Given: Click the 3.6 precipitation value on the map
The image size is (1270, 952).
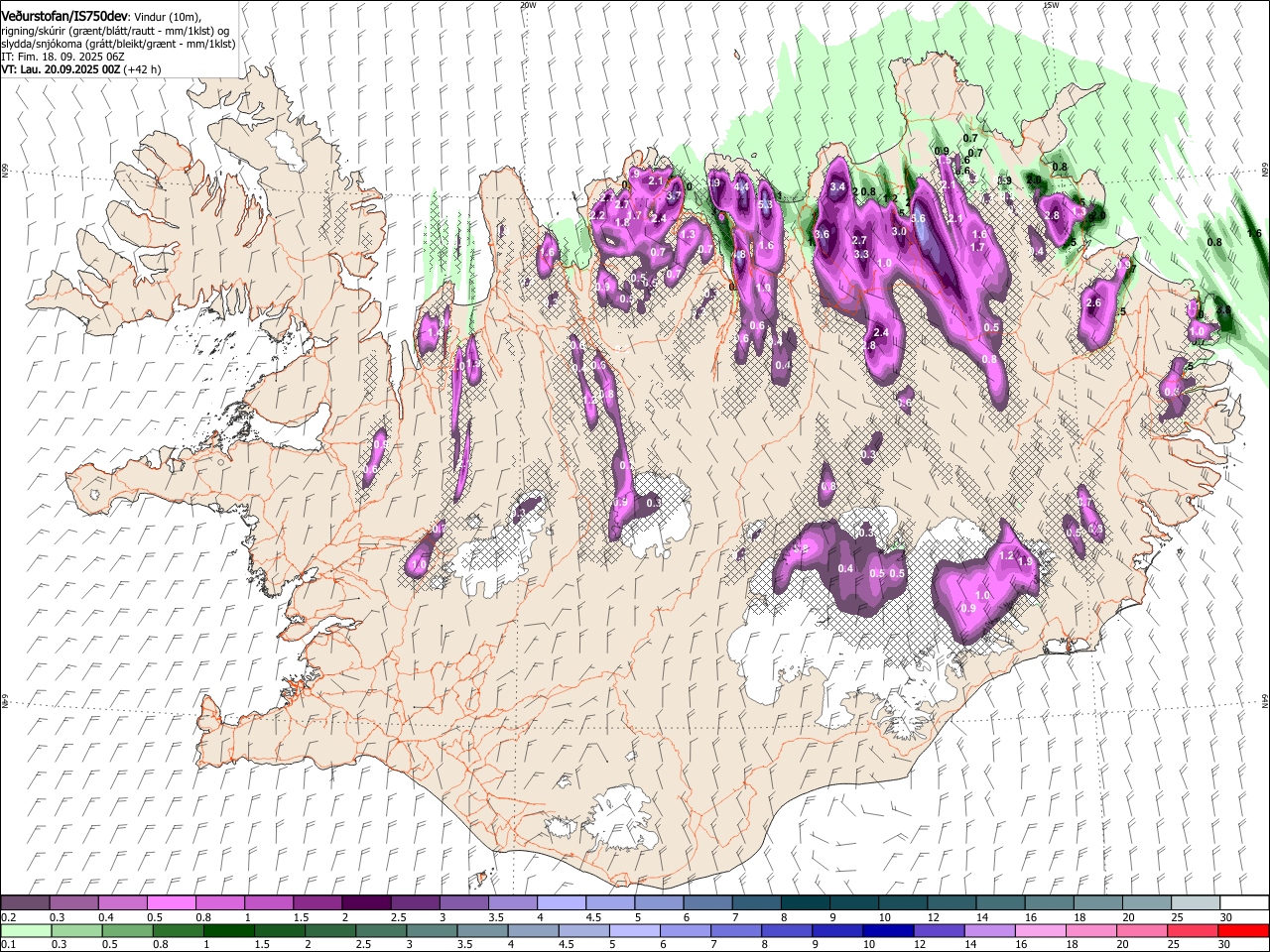Looking at the screenshot, I should click(822, 235).
